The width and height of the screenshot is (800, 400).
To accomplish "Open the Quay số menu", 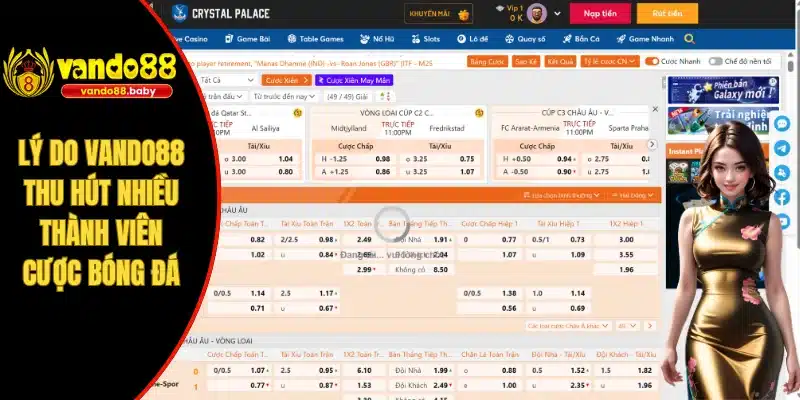I will click(525, 39).
